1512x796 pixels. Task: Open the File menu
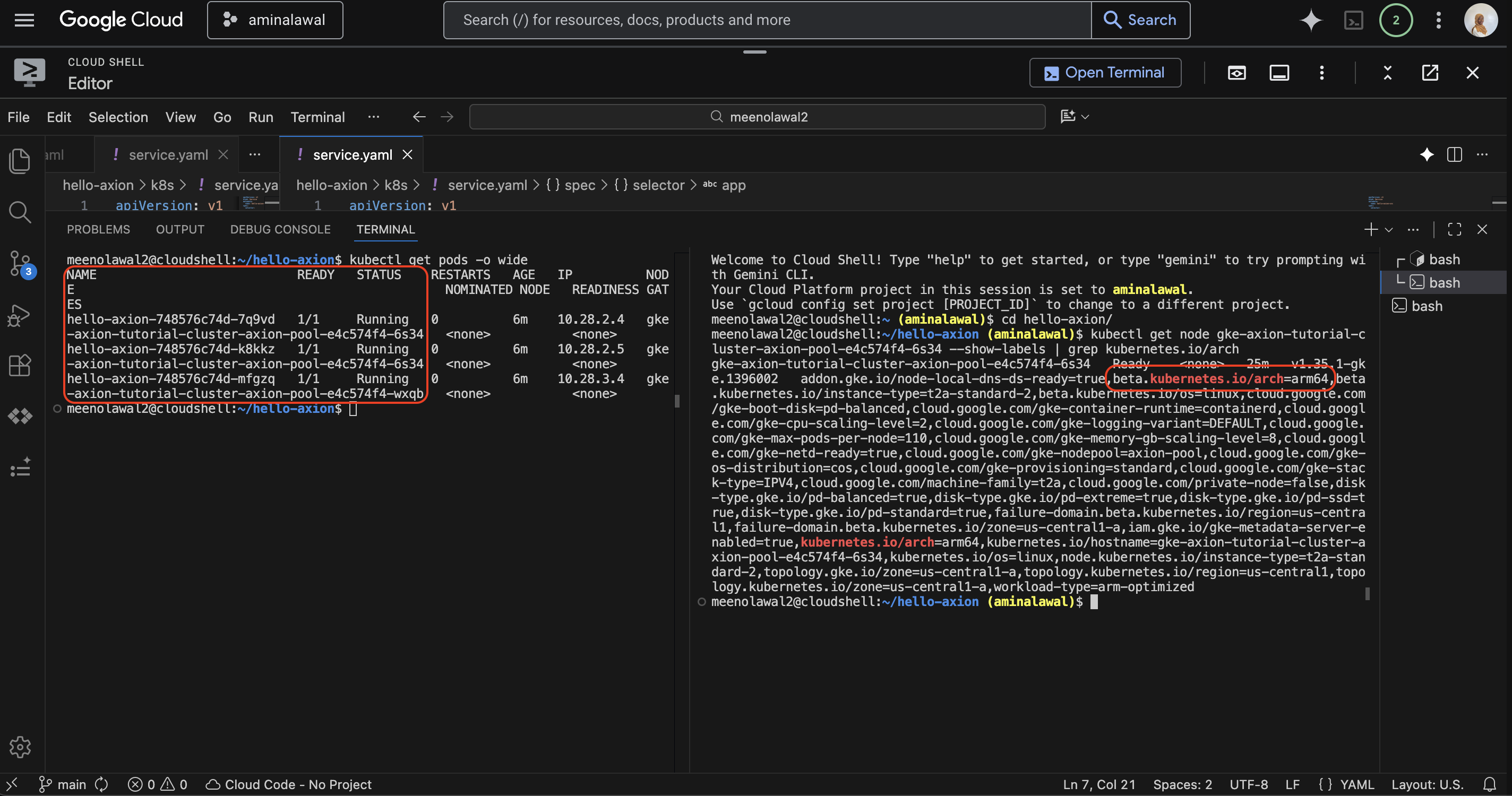tap(18, 117)
